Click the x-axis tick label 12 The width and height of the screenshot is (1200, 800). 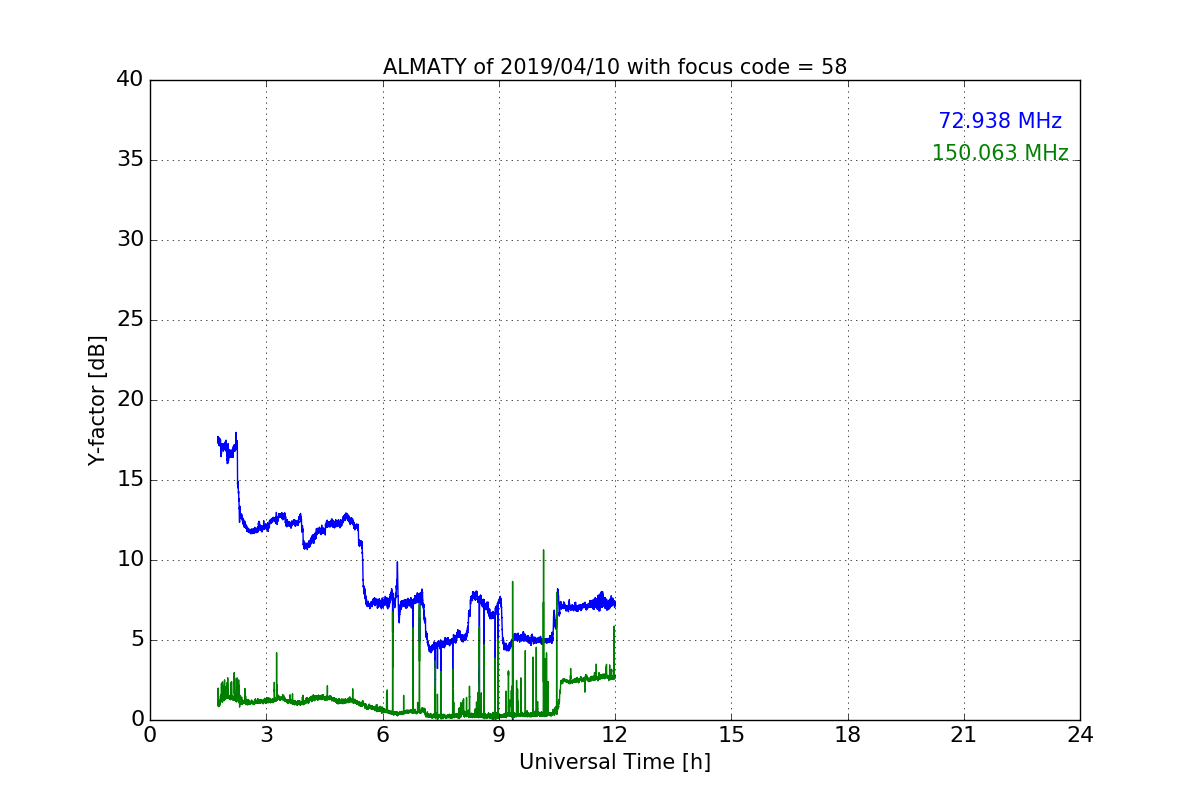click(615, 735)
